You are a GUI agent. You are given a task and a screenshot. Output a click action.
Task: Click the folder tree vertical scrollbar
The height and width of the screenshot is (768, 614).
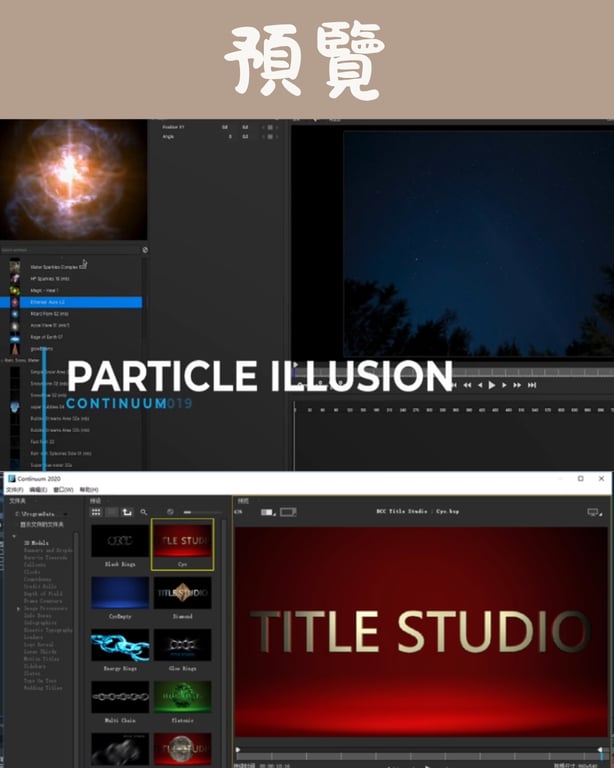pyautogui.click(x=76, y=649)
